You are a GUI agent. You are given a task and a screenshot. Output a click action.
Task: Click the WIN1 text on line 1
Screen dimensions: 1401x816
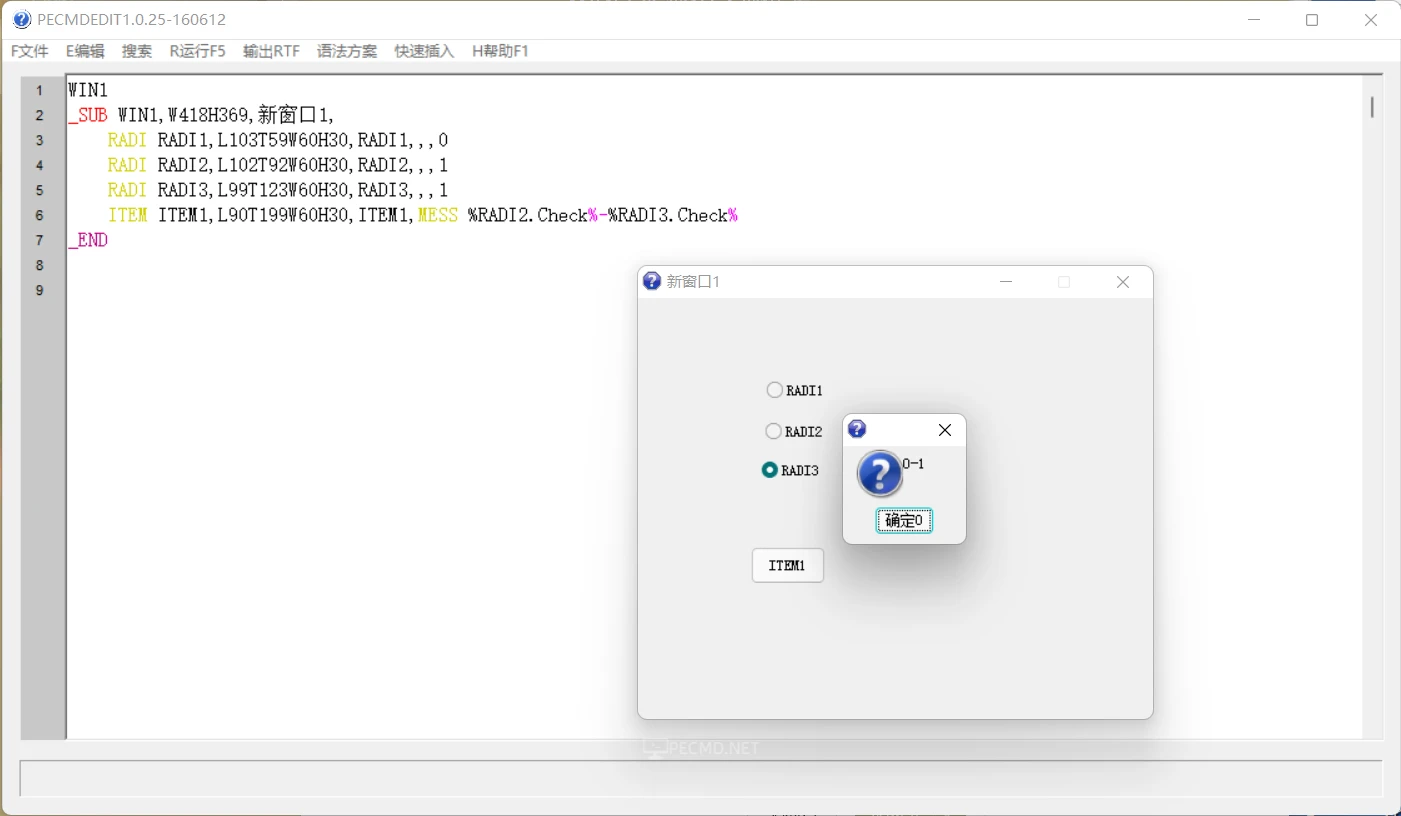pyautogui.click(x=88, y=90)
